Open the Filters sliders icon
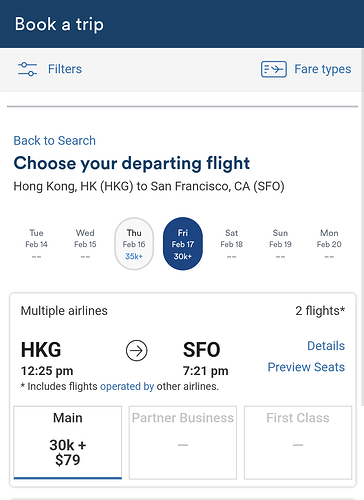This screenshot has width=364, height=500. 27,69
